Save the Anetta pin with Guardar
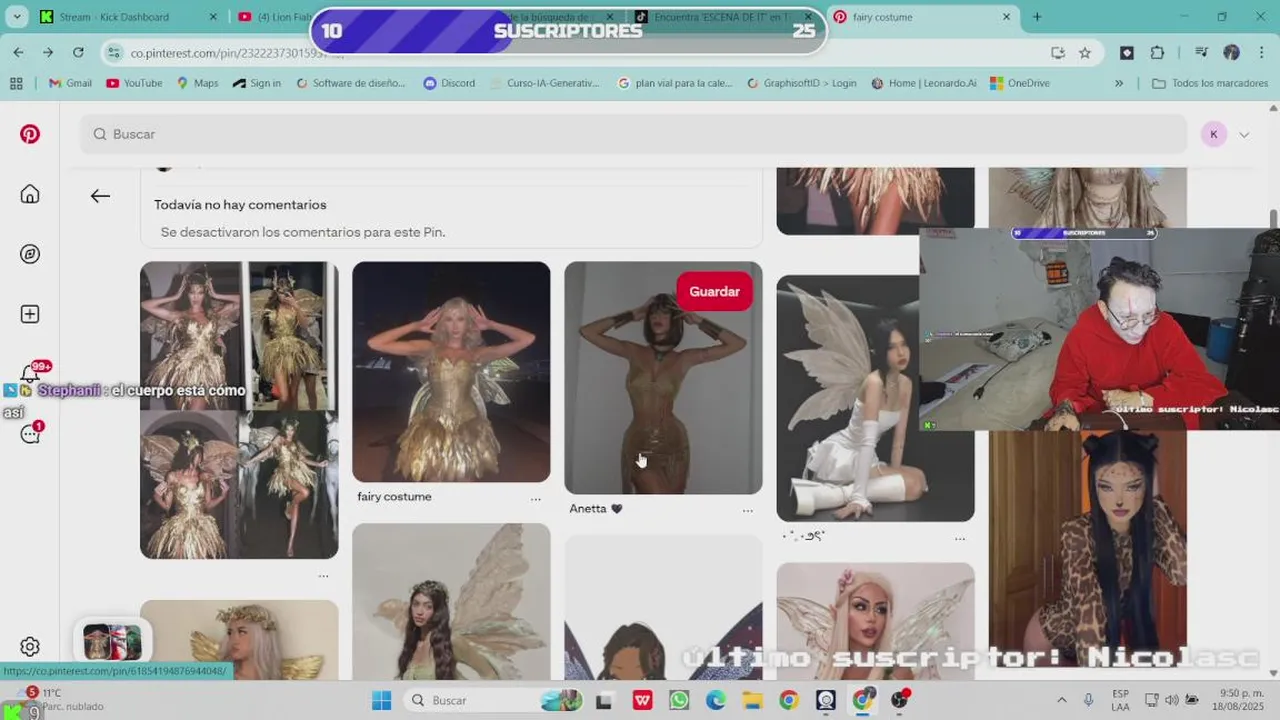1280x720 pixels. (x=714, y=291)
